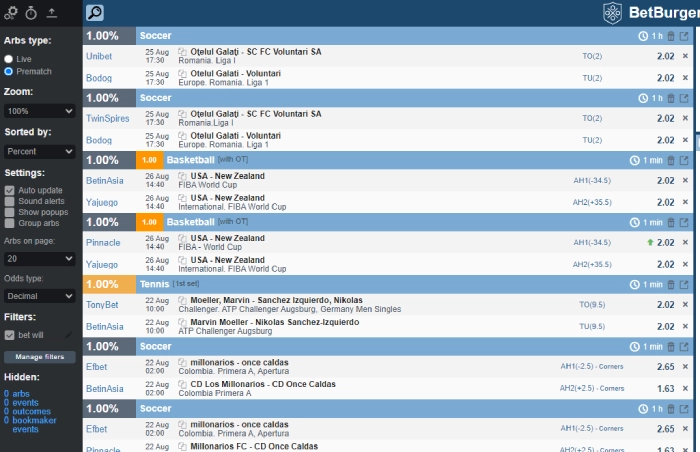Toggle the Auto update checkbox
The width and height of the screenshot is (700, 452).
[9, 190]
